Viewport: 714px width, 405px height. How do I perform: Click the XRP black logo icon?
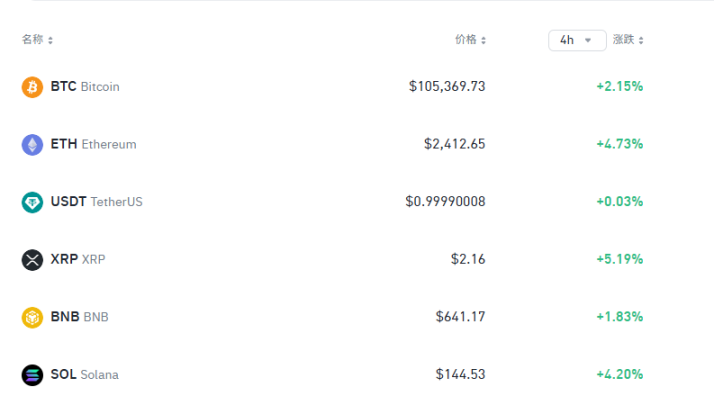pyautogui.click(x=32, y=260)
